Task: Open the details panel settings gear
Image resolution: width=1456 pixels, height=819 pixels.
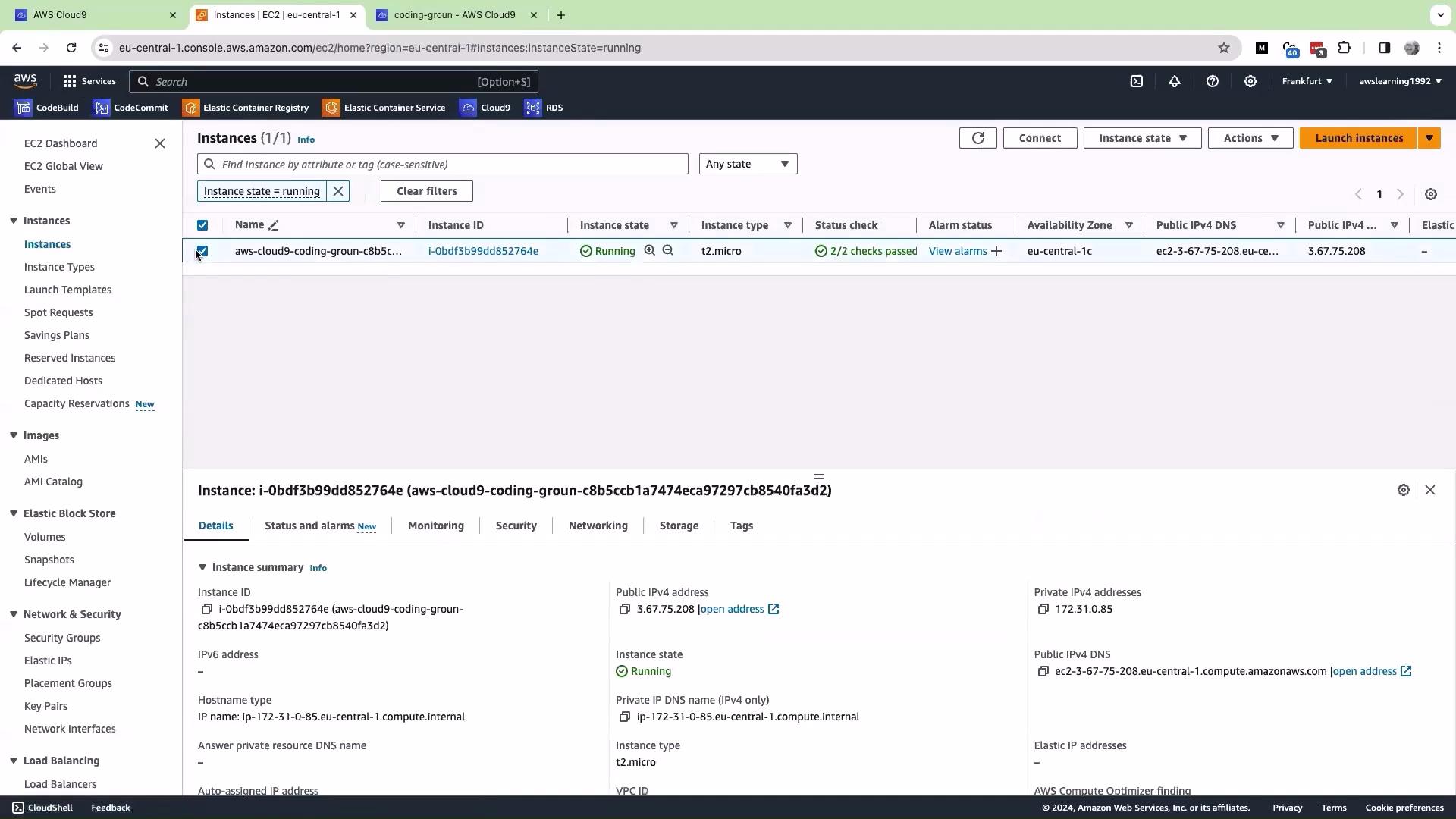Action: point(1404,490)
